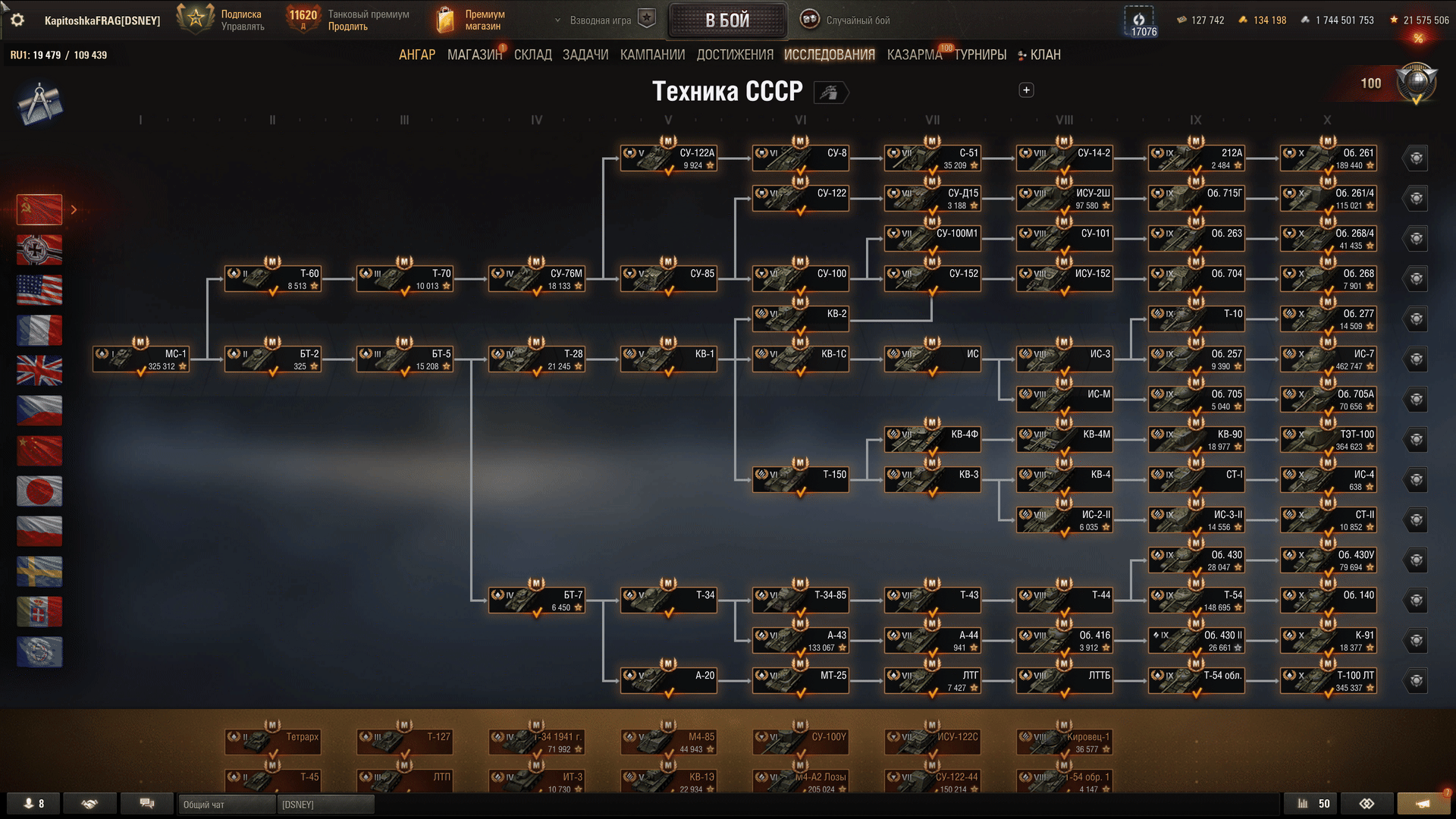Go to the ТУРНИРЫ tab

981,55
